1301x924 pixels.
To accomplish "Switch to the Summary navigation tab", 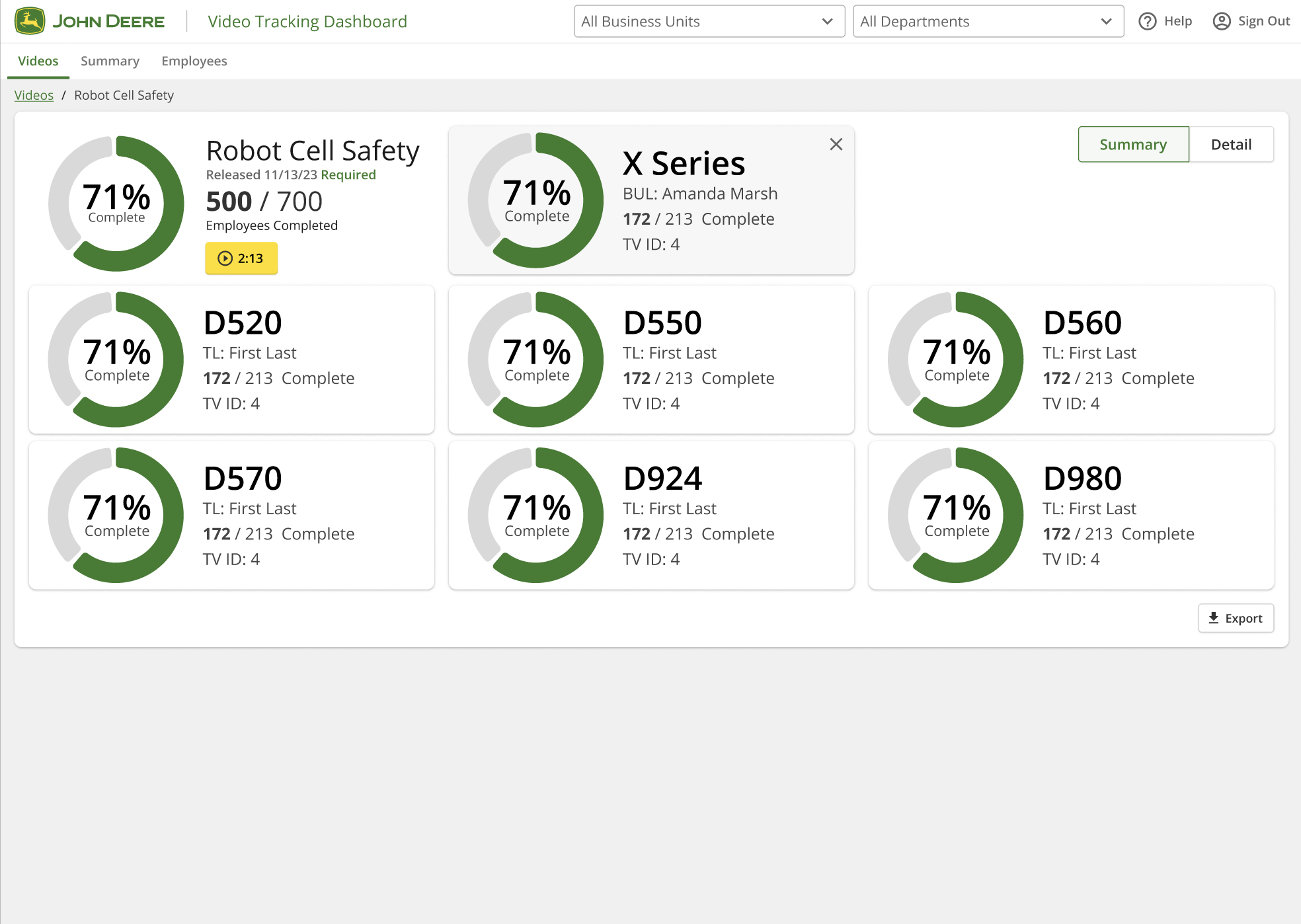I will (110, 61).
